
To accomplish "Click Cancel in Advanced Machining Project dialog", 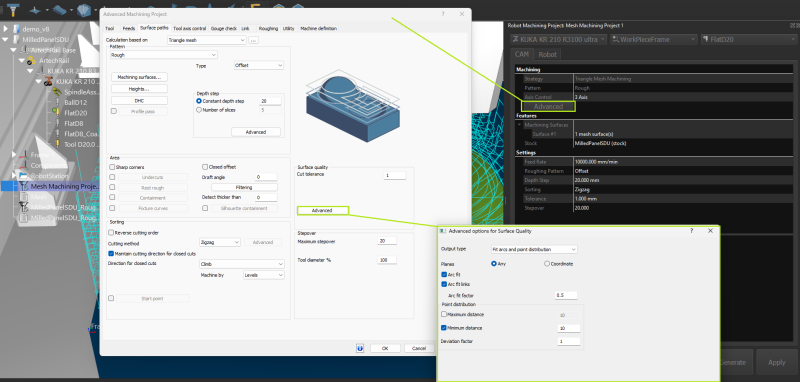I will [x=419, y=348].
